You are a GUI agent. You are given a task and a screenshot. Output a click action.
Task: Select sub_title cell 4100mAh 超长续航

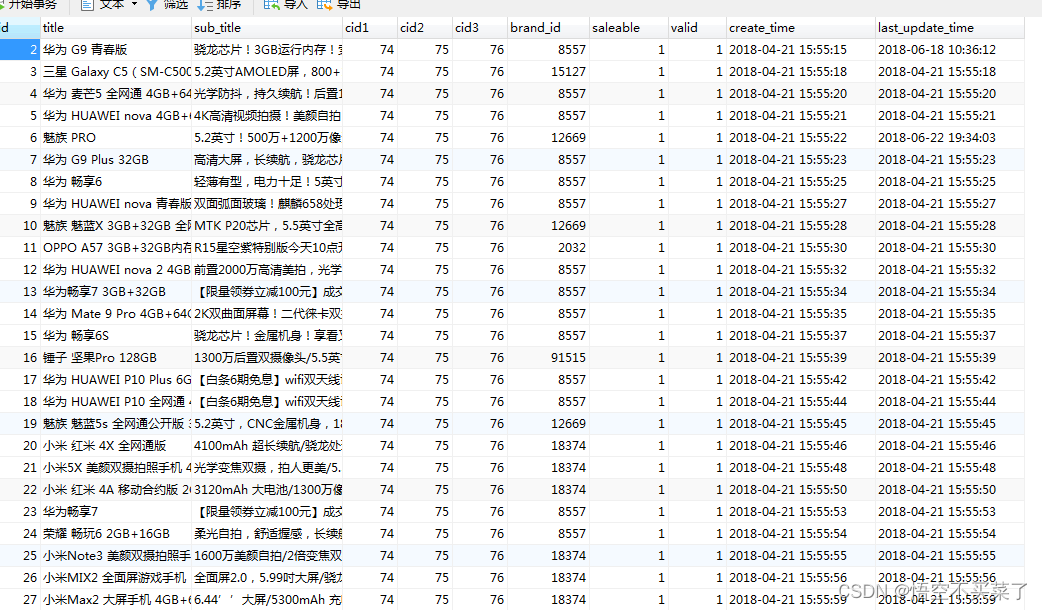pyautogui.click(x=267, y=445)
